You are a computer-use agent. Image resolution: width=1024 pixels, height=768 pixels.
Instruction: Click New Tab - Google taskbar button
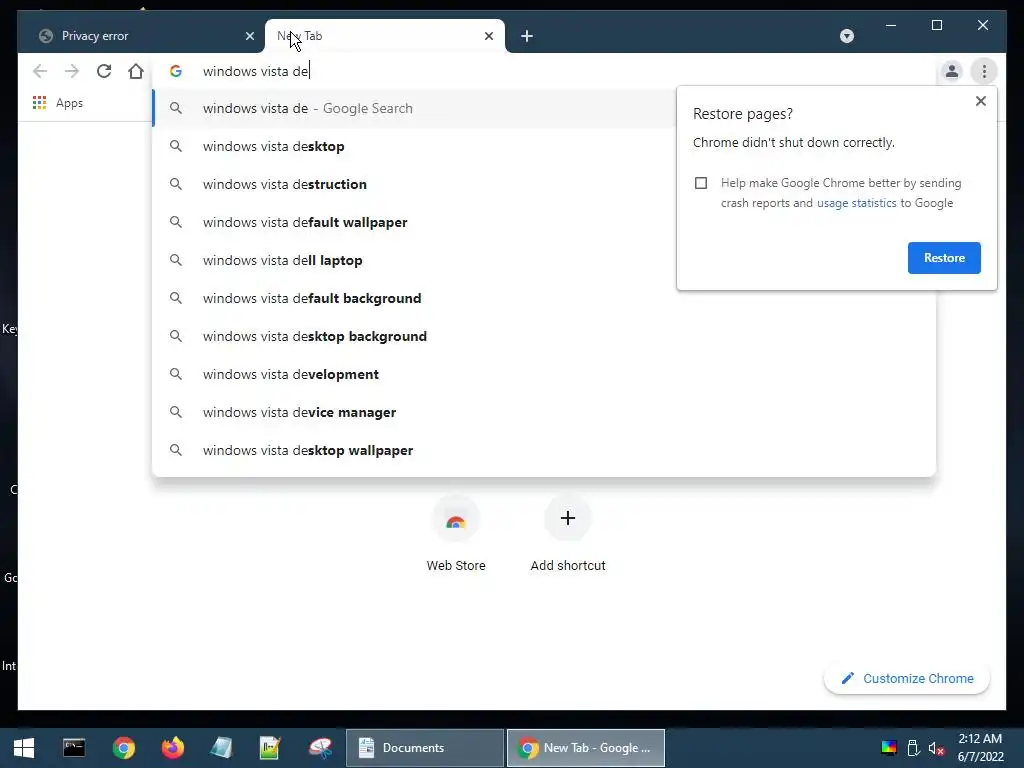click(x=586, y=748)
